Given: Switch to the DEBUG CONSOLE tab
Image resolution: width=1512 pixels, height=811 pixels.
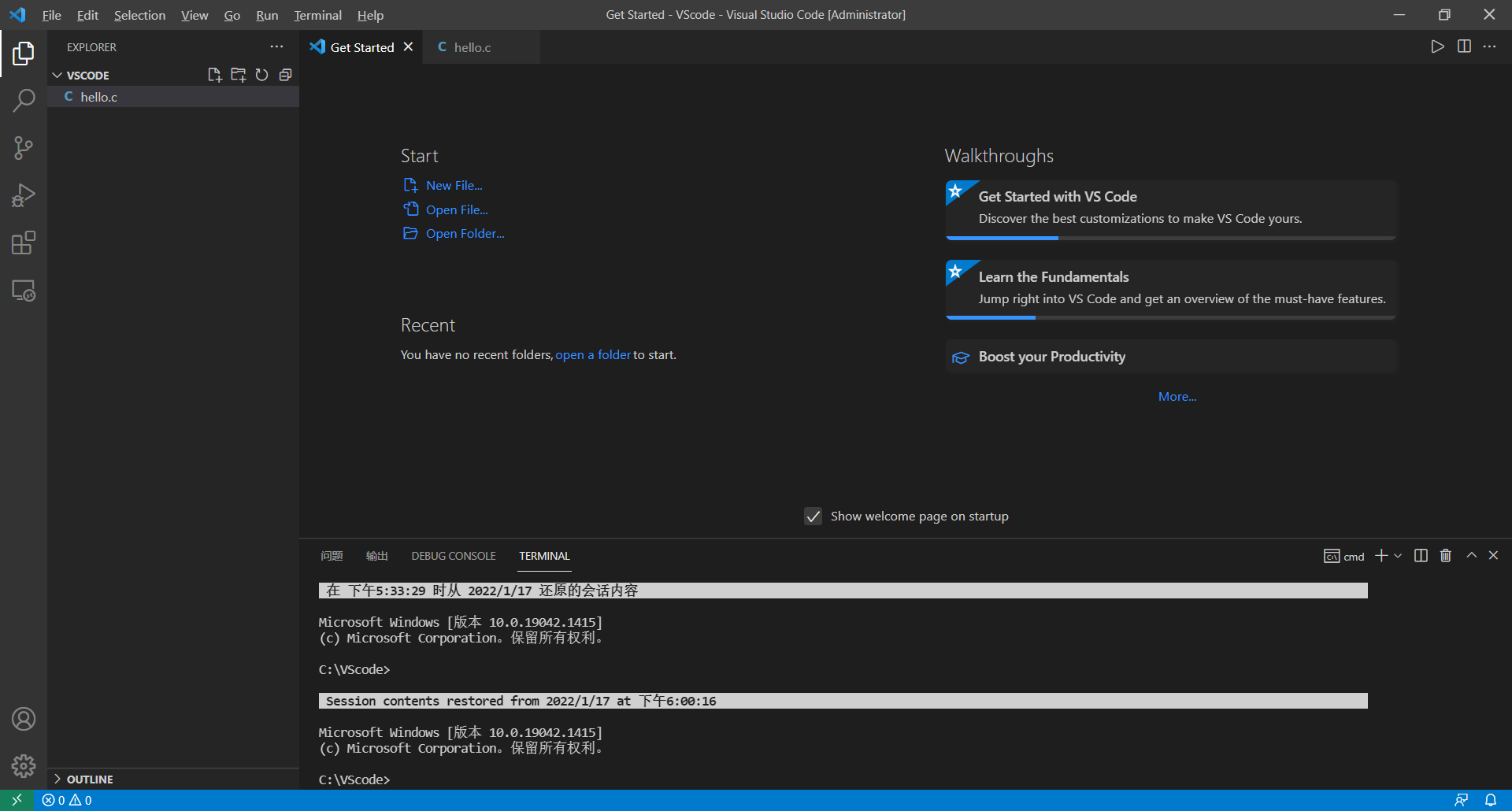Looking at the screenshot, I should pyautogui.click(x=453, y=555).
